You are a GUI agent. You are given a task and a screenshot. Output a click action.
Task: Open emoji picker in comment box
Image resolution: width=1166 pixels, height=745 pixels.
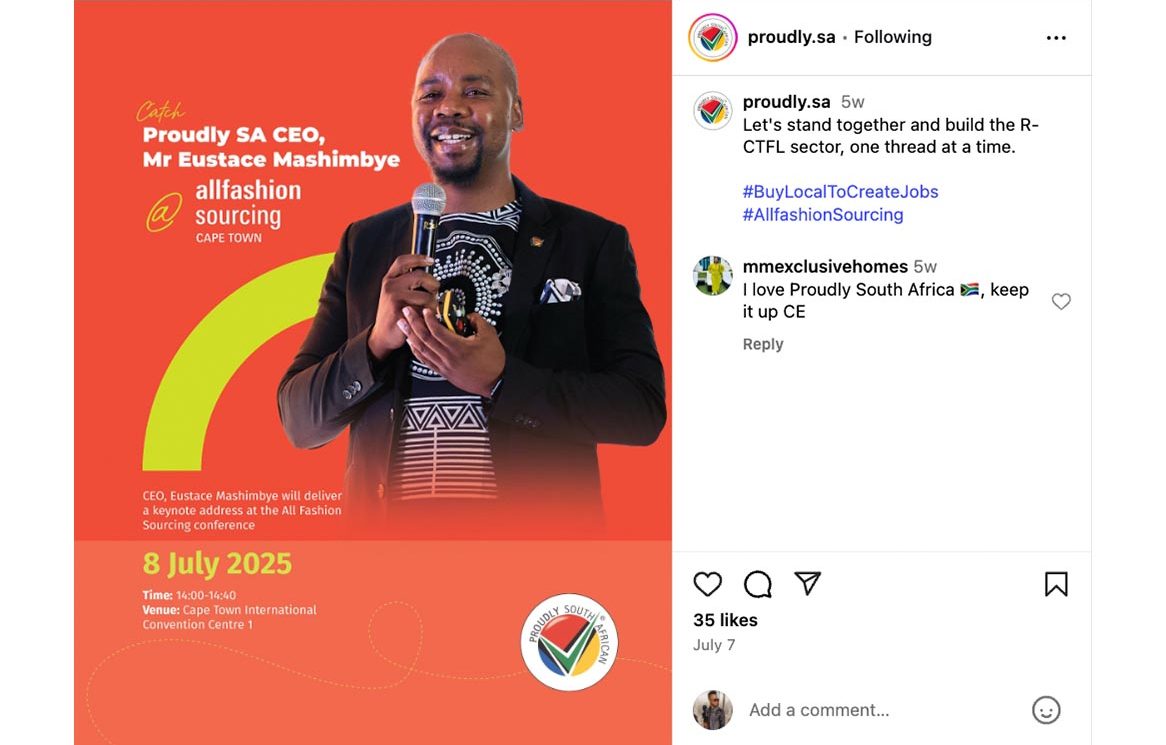1046,710
